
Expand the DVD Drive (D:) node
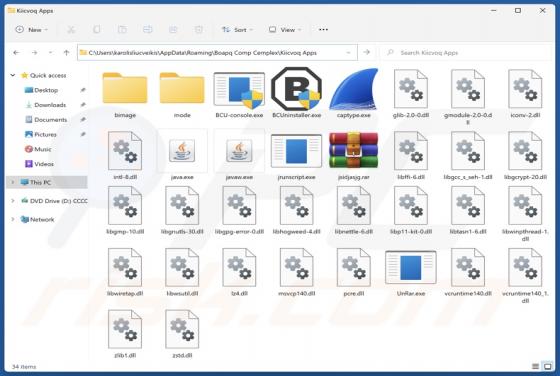[x=13, y=201]
